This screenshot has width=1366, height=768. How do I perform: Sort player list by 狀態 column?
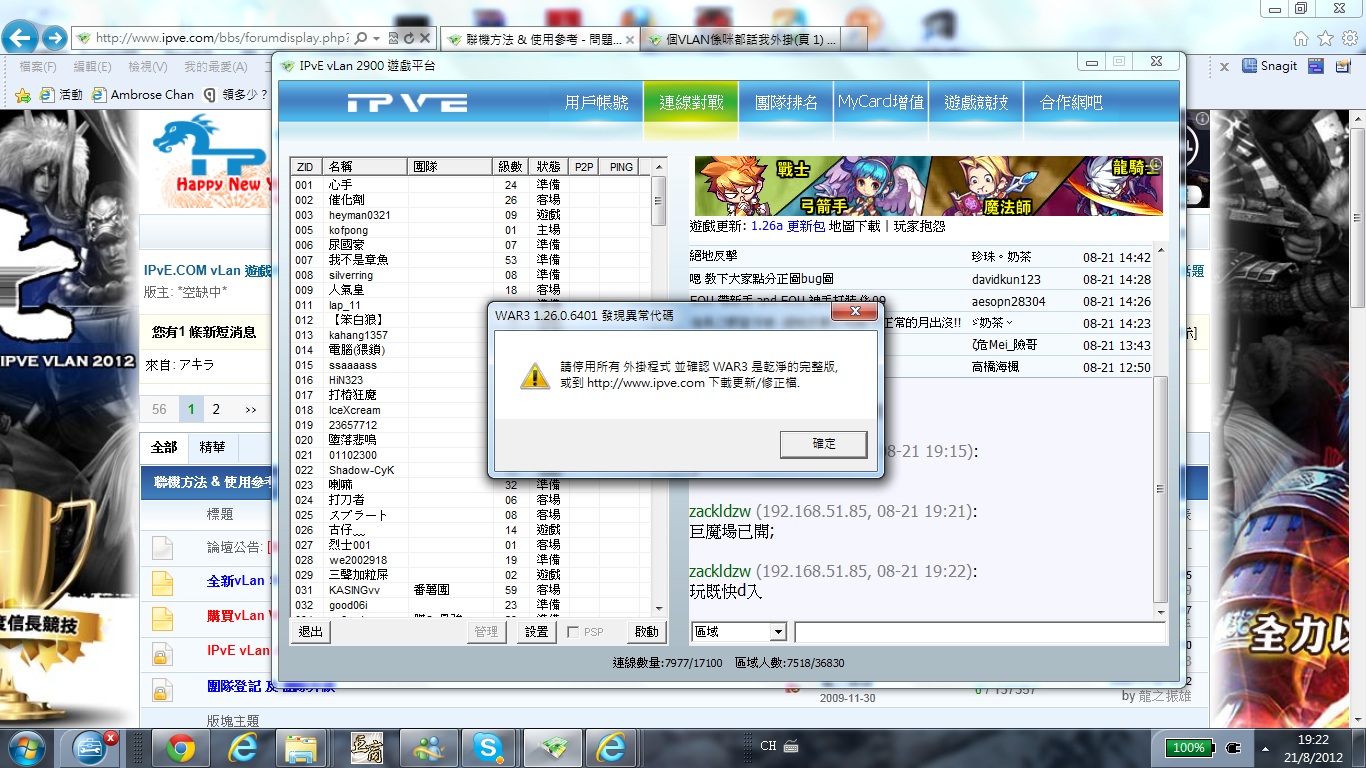point(547,167)
